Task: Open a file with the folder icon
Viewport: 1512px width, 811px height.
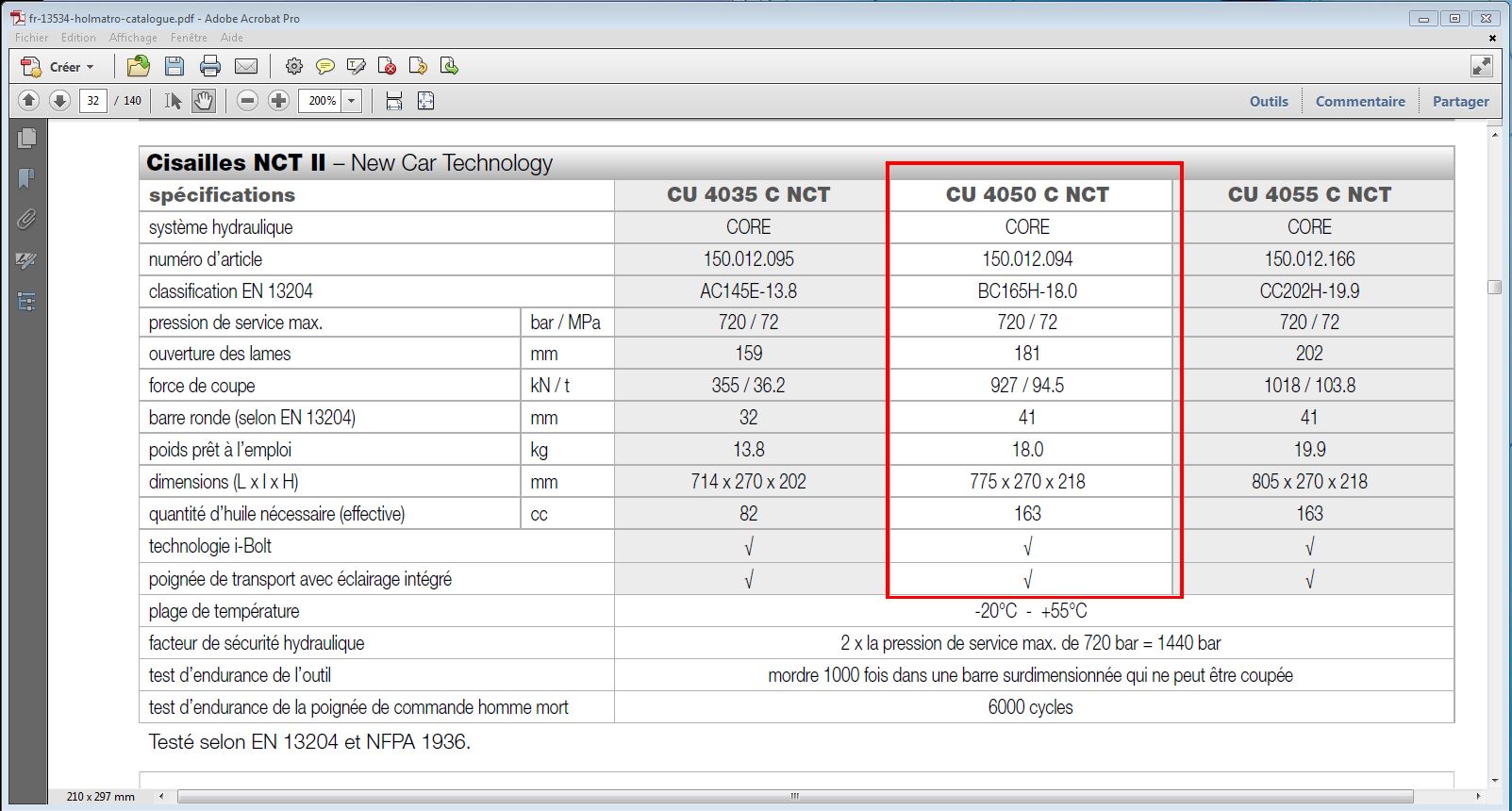Action: [x=139, y=66]
